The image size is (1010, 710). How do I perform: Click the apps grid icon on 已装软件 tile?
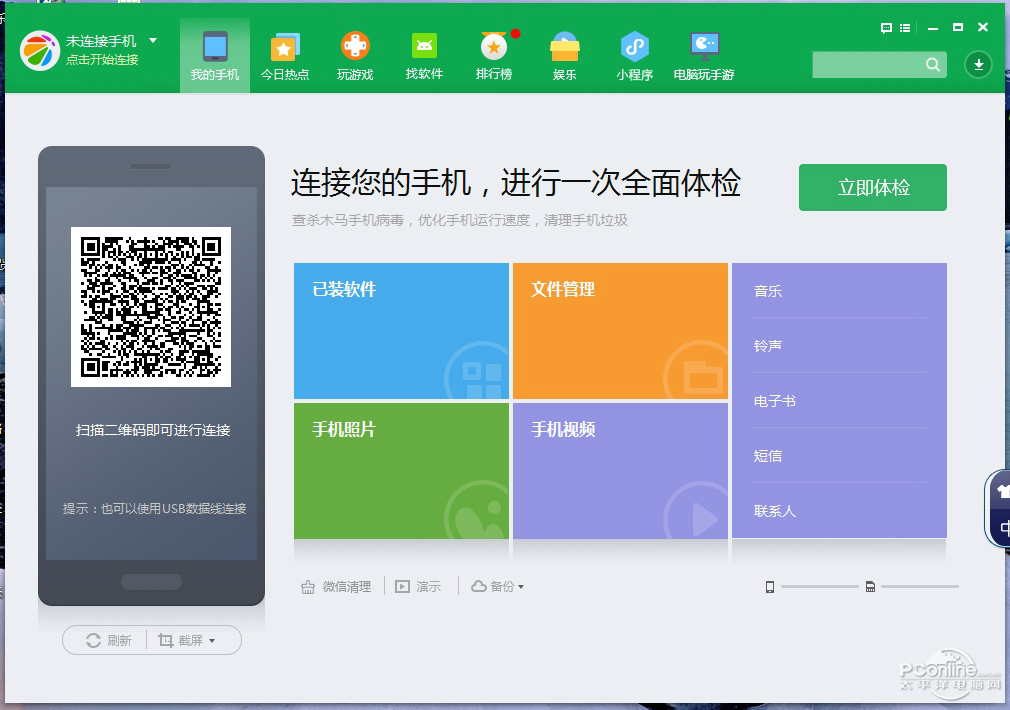(480, 379)
